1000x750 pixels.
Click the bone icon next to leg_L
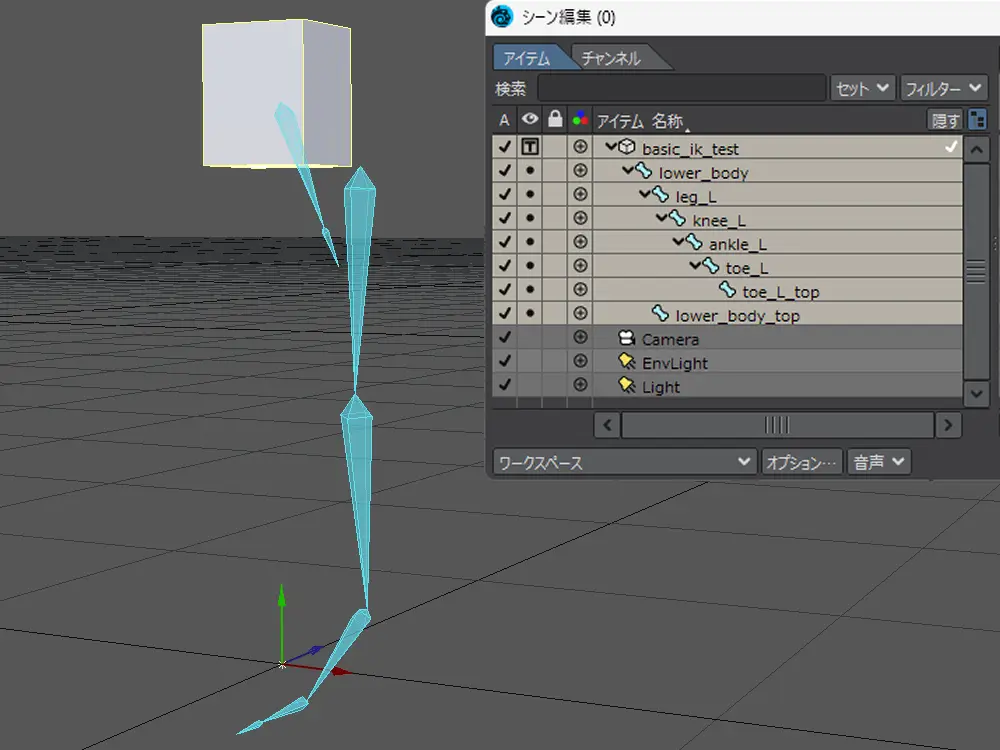pyautogui.click(x=661, y=196)
